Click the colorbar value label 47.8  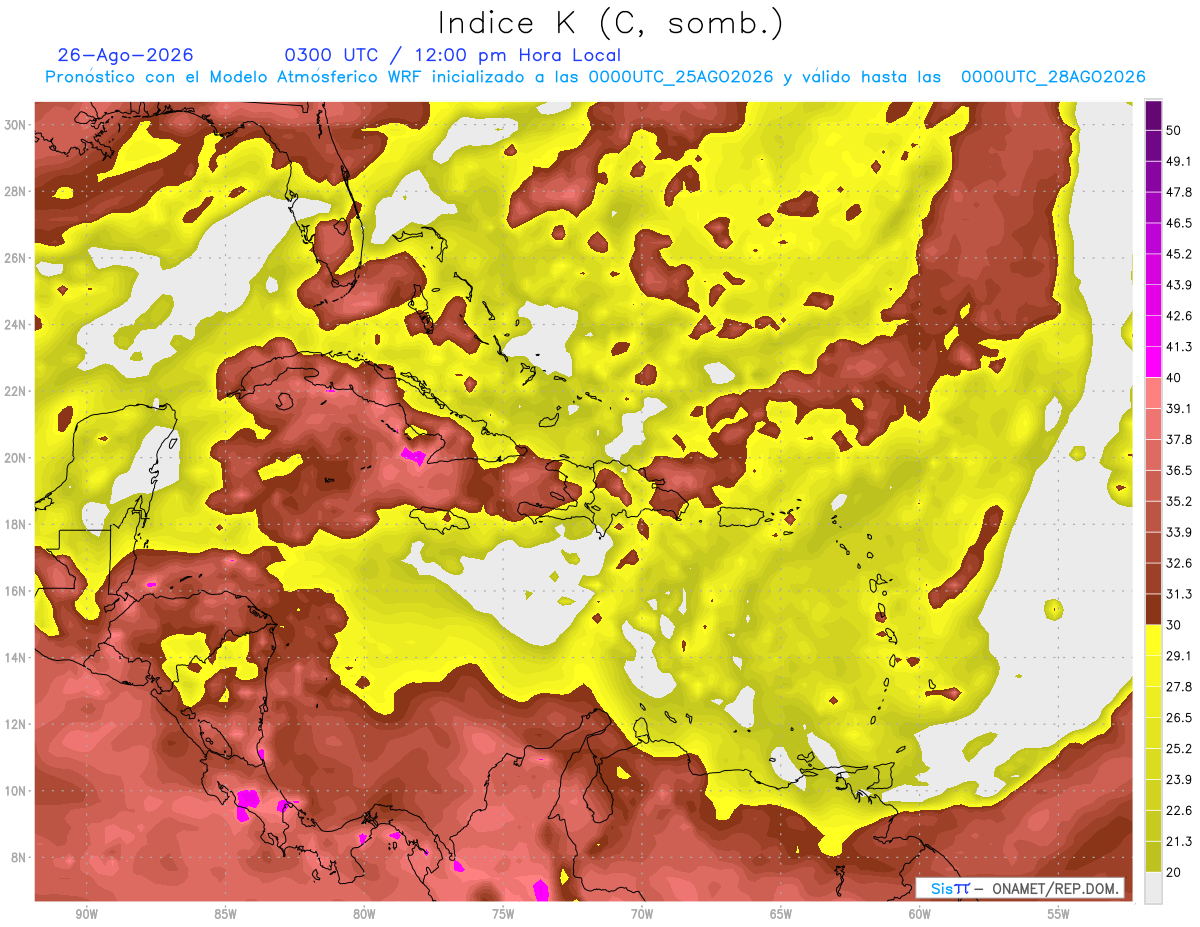tap(1179, 192)
